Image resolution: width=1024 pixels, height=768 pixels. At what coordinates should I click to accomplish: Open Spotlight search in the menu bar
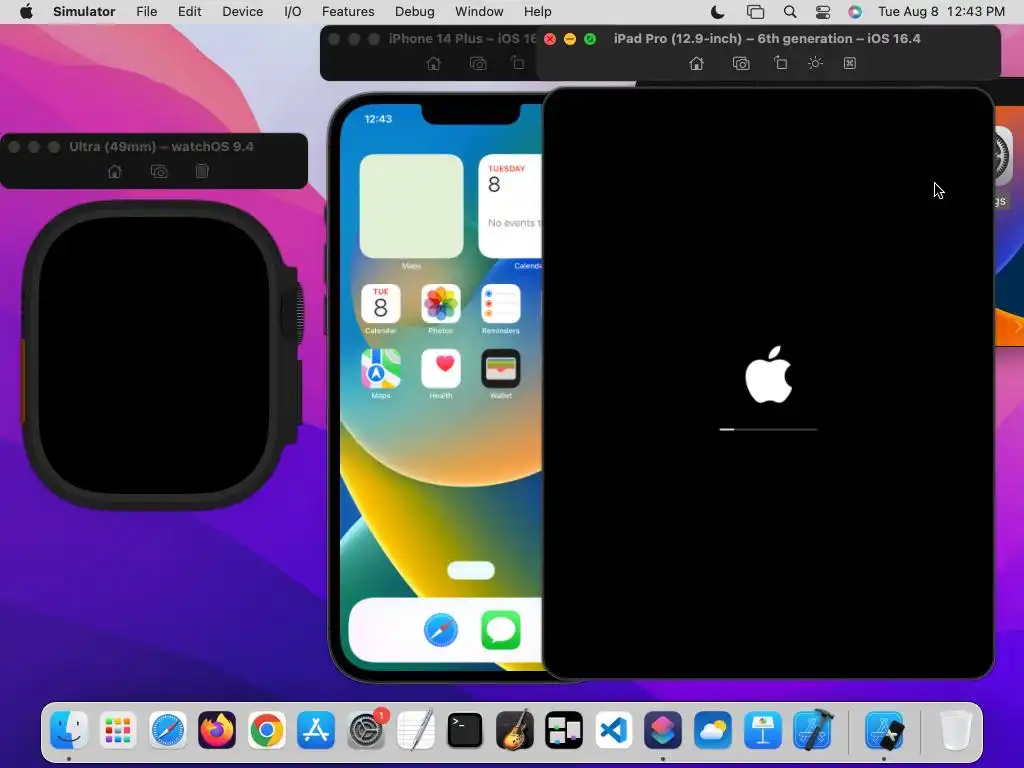click(790, 12)
